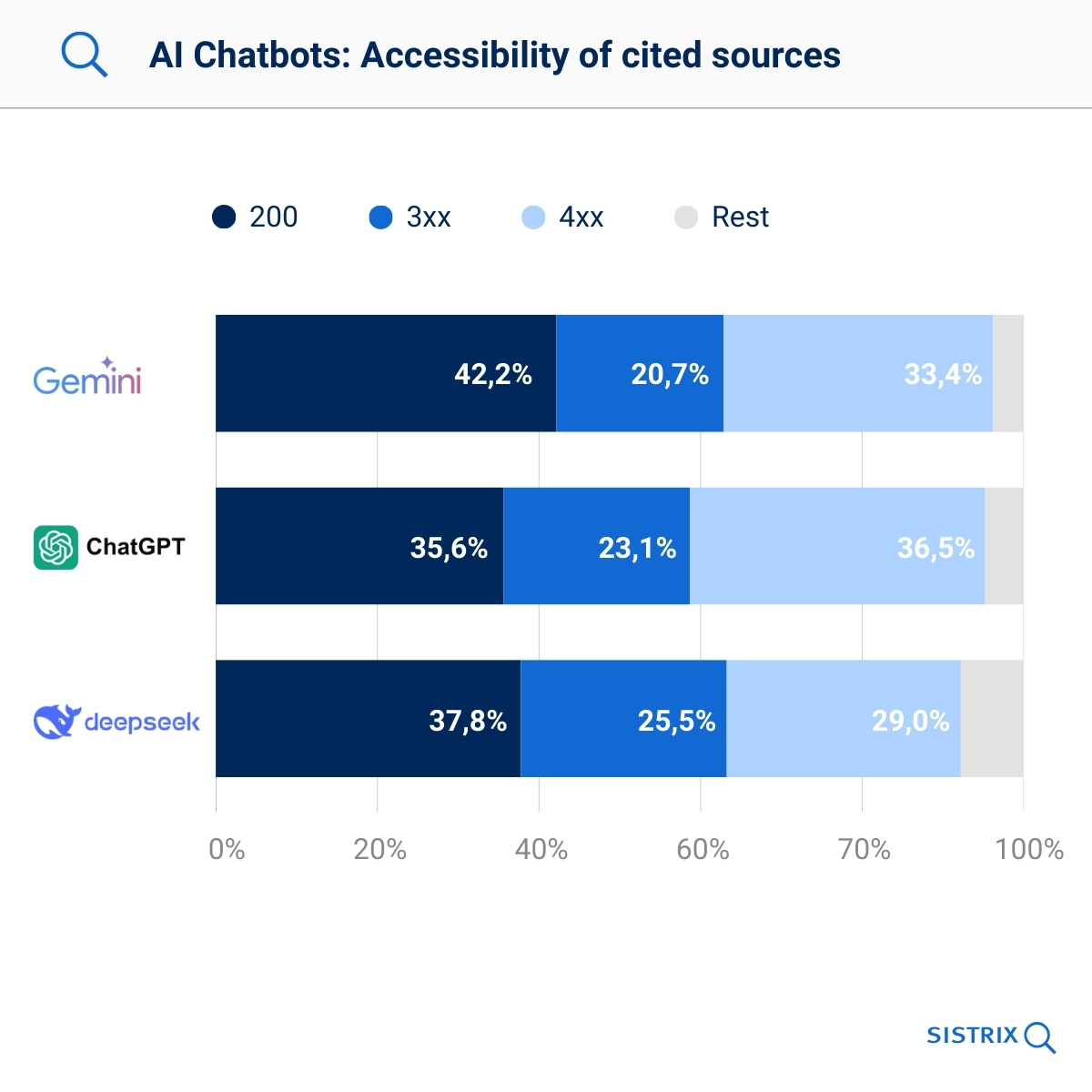Click the light blue 4xx legend dot
Viewport: 1092px width, 1092px height.
coord(533,217)
